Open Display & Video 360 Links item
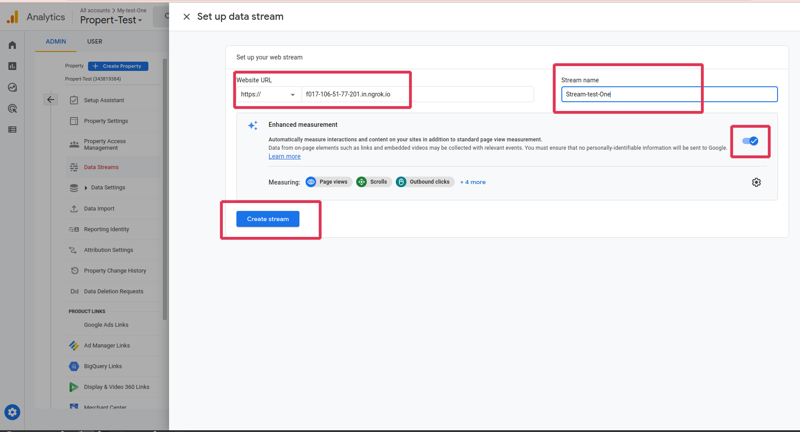800x432 pixels. pos(116,387)
